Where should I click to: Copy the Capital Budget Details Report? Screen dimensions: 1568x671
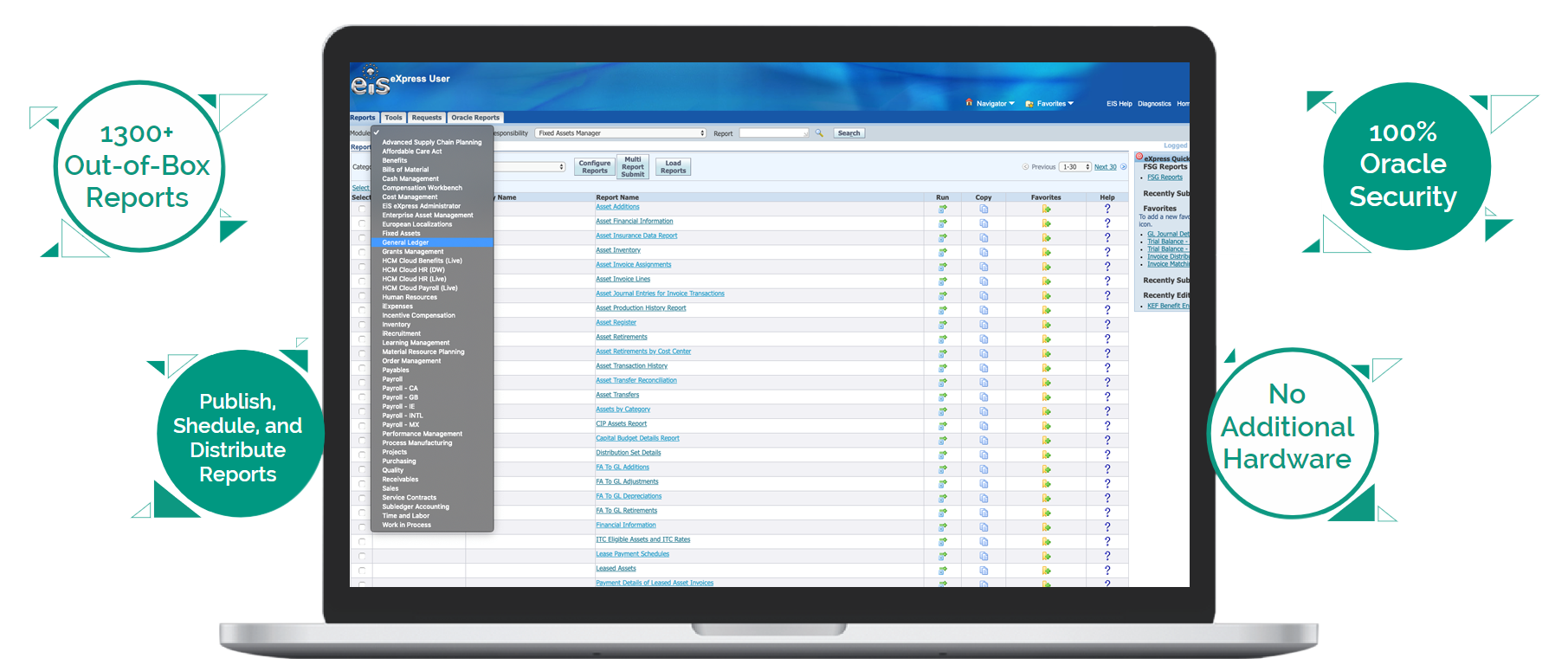(x=984, y=440)
